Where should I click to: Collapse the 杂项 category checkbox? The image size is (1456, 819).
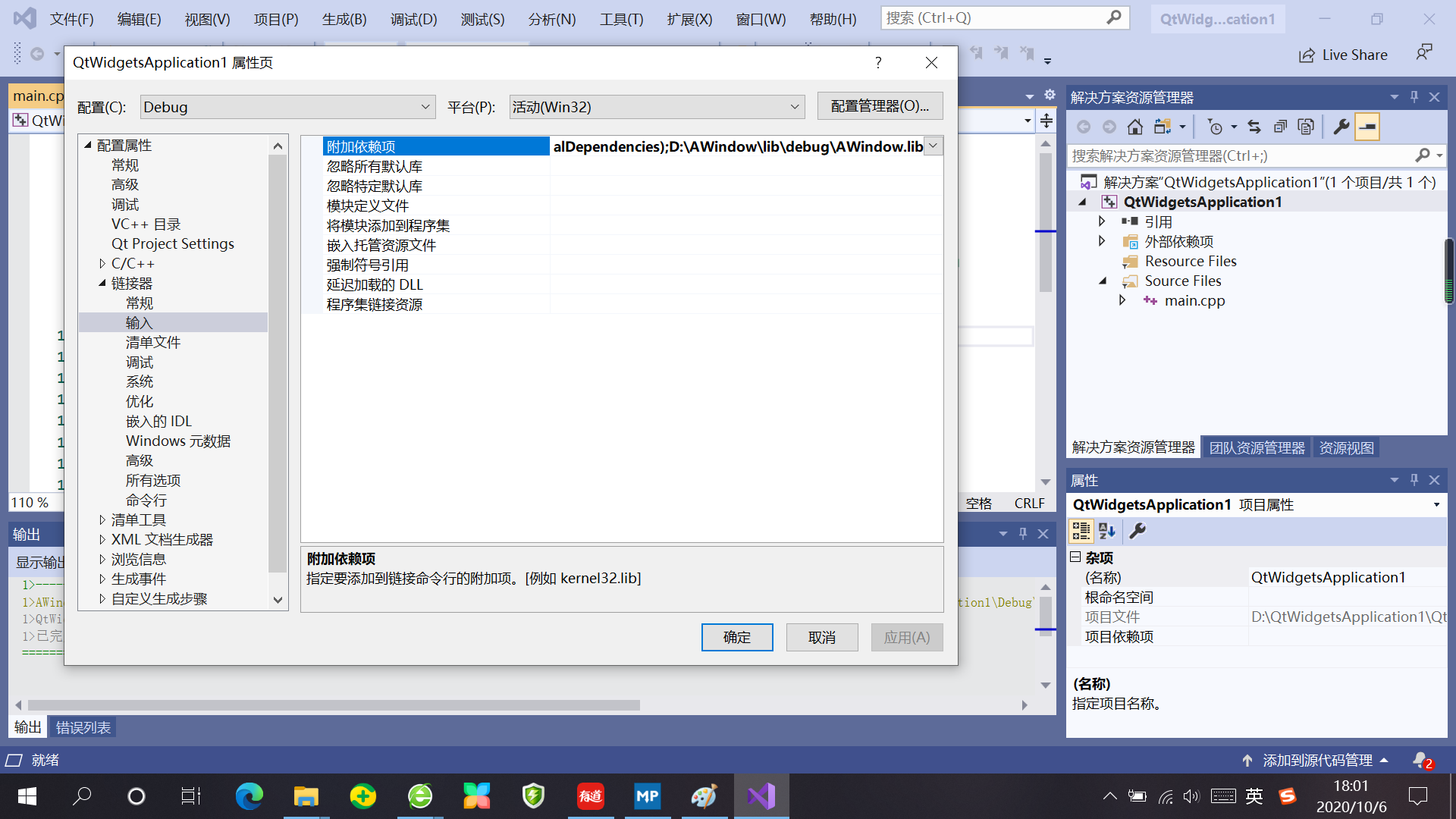coord(1075,557)
